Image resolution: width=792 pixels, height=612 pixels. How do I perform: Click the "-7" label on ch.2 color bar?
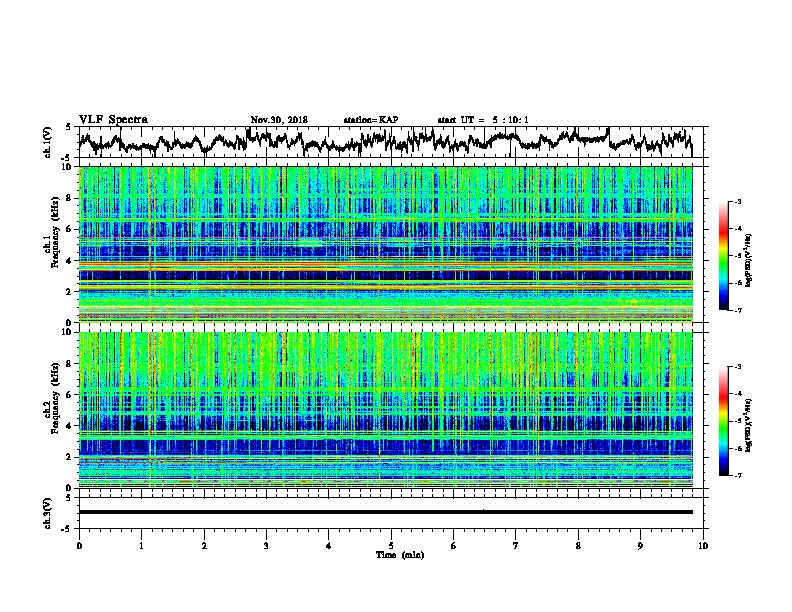pyautogui.click(x=738, y=475)
